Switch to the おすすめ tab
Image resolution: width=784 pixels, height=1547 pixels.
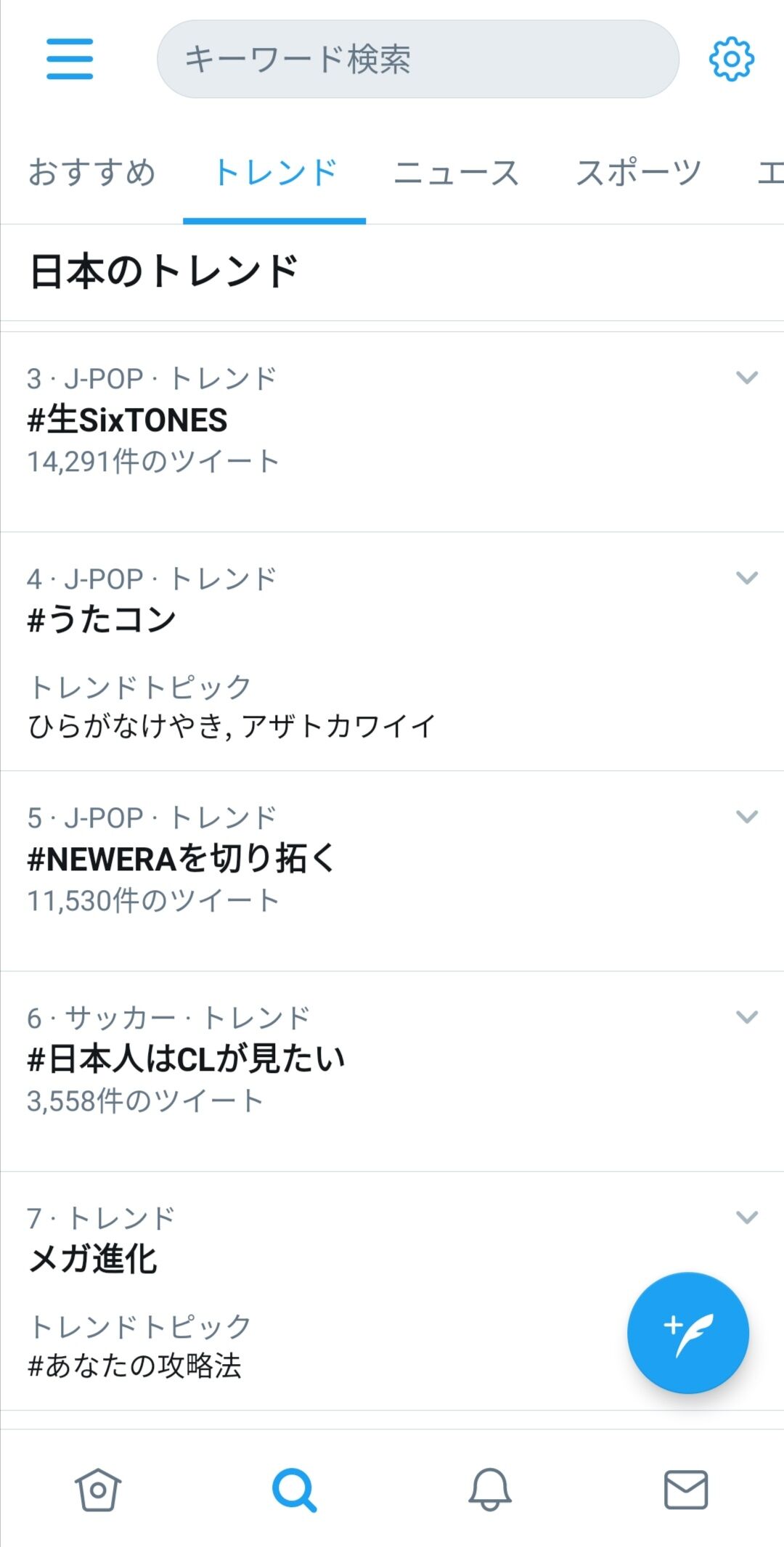click(91, 173)
